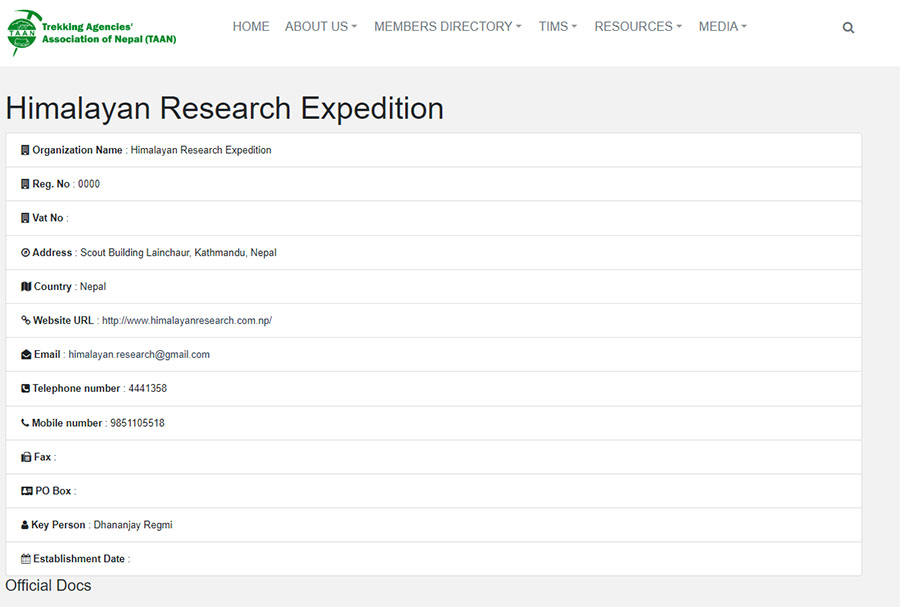Expand the RESOURCES dropdown menu
Screen dimensions: 900x607
(638, 26)
